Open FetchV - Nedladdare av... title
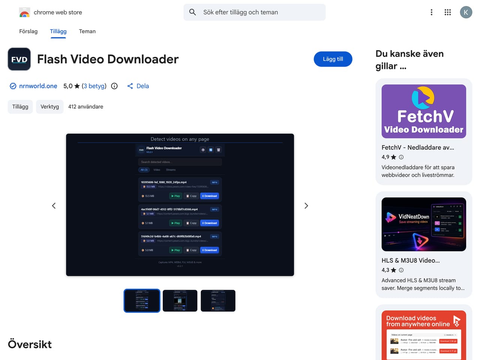480x360 pixels. click(418, 147)
